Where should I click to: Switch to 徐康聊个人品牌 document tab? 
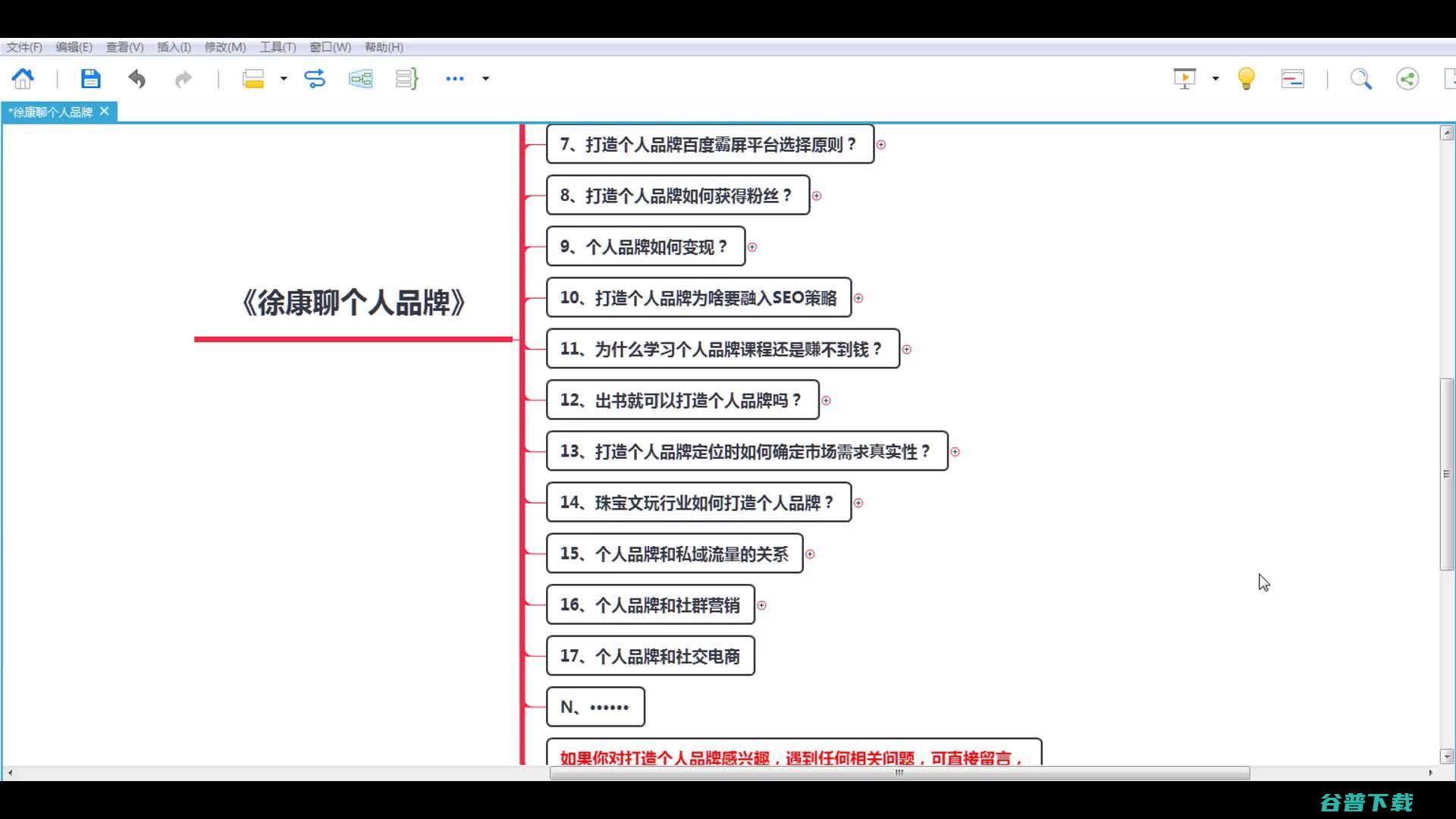[x=50, y=111]
